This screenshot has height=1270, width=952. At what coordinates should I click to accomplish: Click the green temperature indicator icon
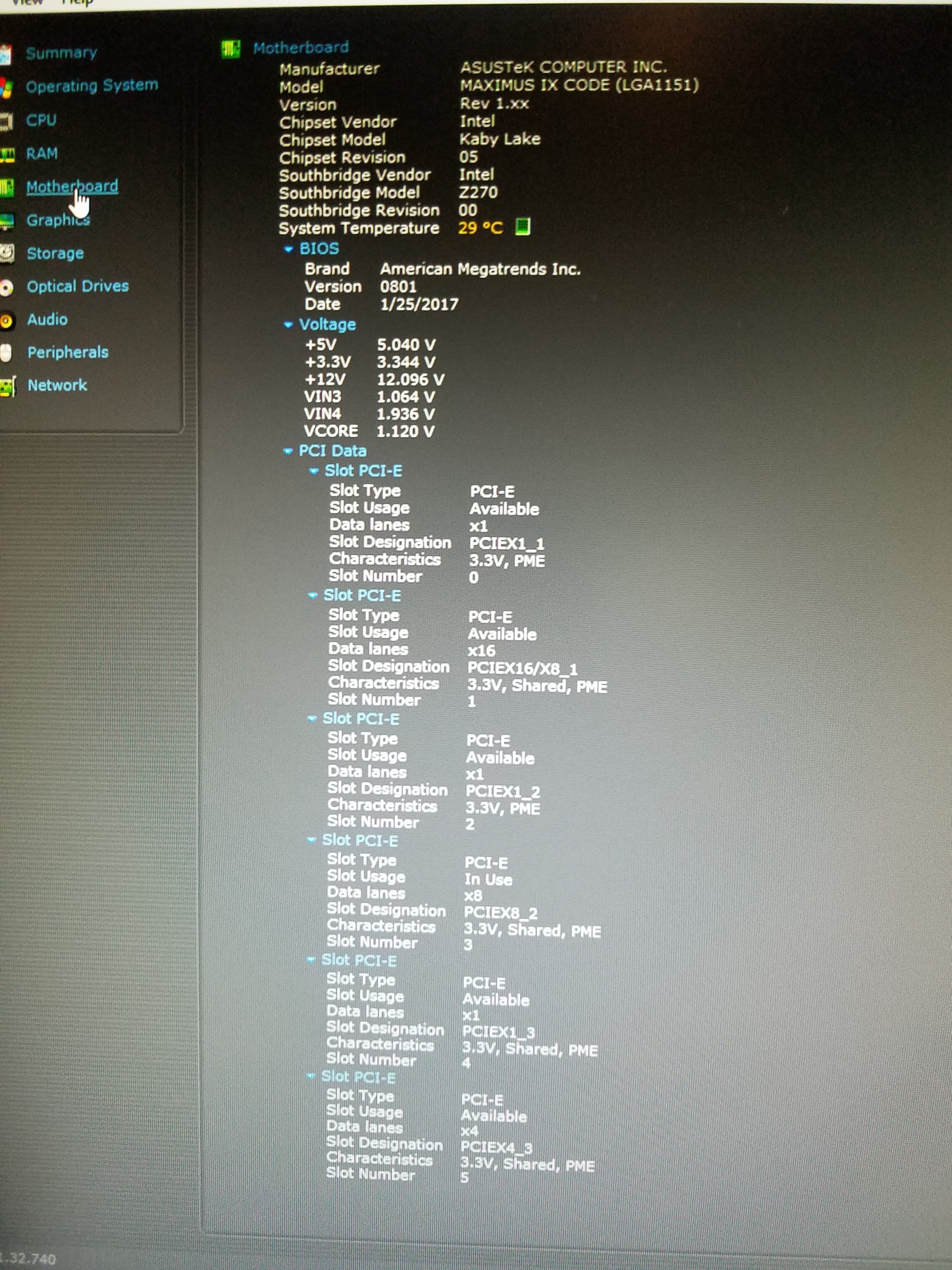pos(522,227)
